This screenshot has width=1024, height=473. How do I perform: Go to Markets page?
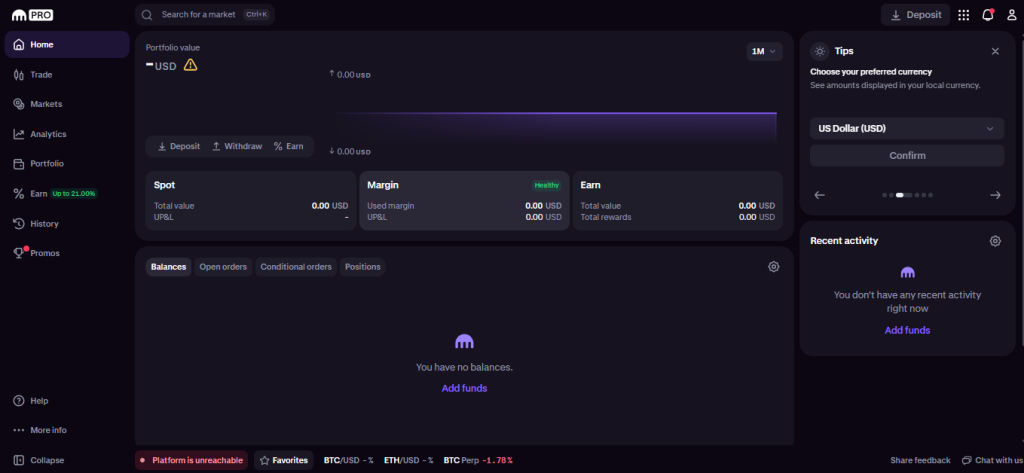click(x=67, y=104)
